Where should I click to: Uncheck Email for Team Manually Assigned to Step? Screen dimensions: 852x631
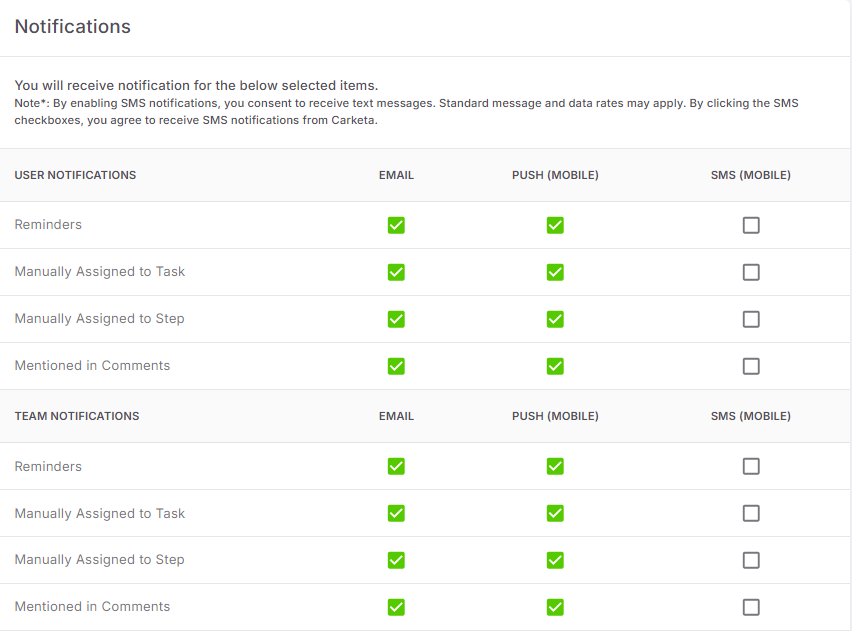click(396, 560)
